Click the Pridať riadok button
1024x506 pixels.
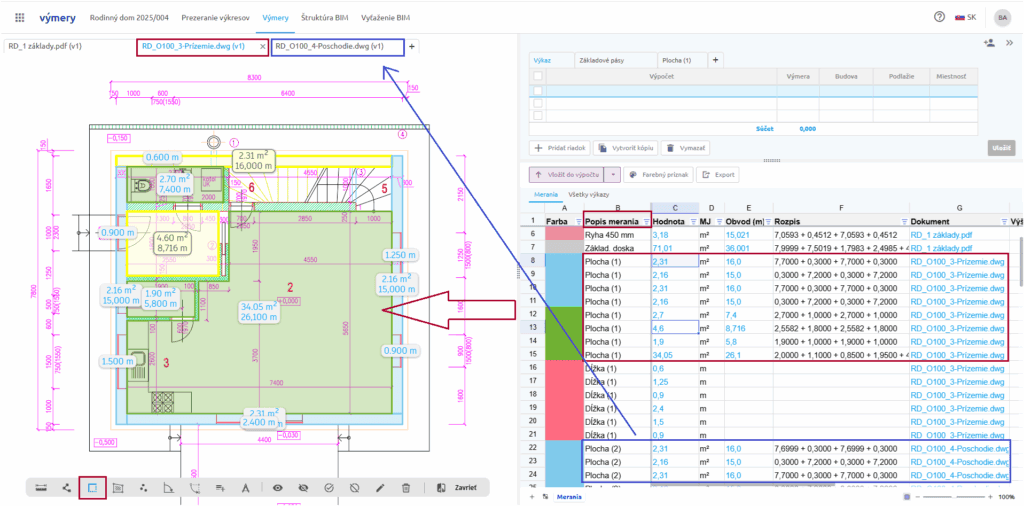click(x=560, y=147)
